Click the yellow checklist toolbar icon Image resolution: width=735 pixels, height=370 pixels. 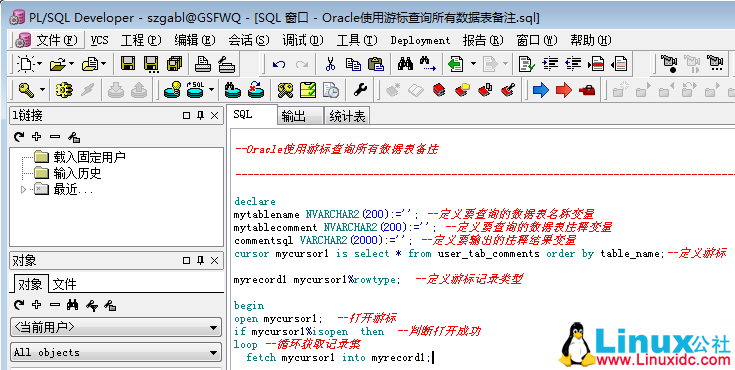(x=308, y=90)
